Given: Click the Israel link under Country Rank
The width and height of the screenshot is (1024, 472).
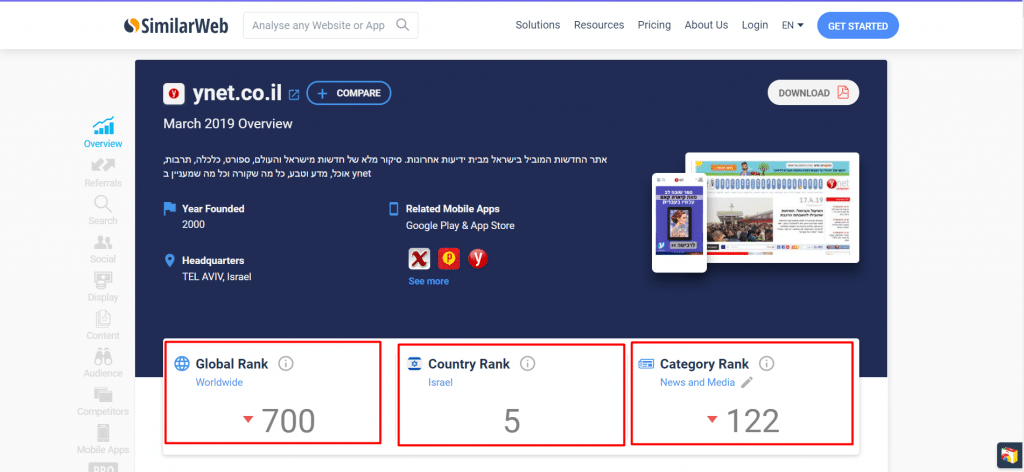Looking at the screenshot, I should 440,383.
